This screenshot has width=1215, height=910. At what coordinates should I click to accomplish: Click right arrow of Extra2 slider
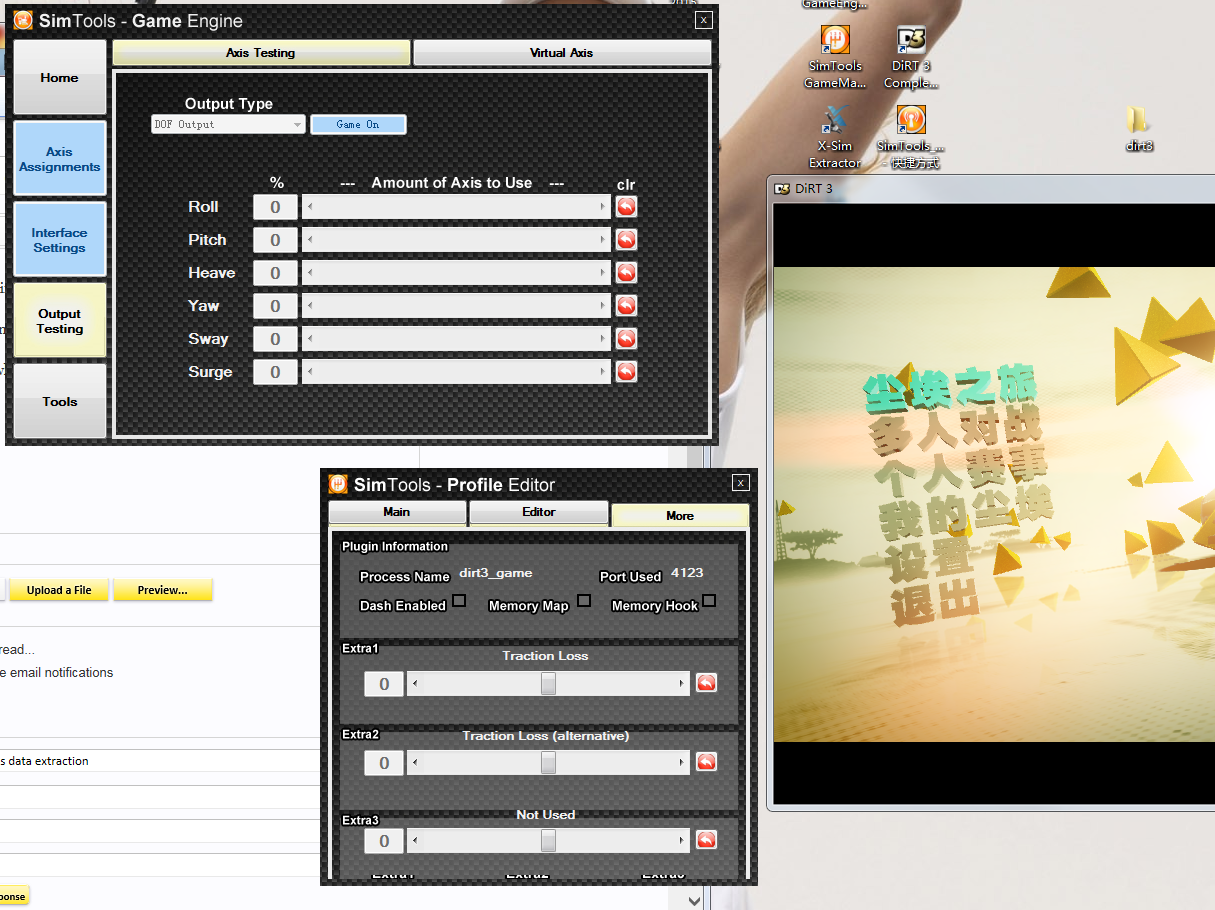point(682,763)
